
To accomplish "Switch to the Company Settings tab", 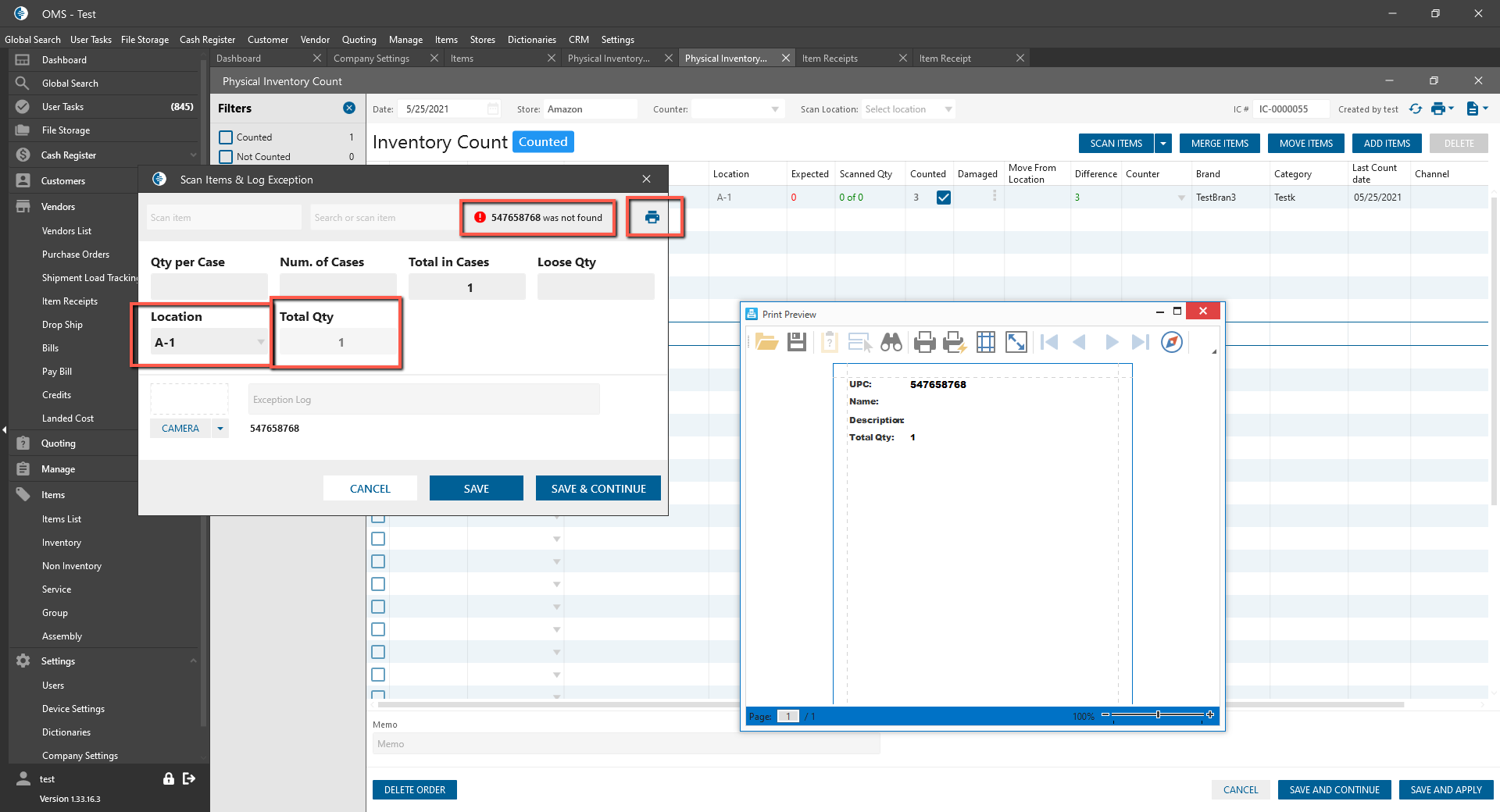I will click(371, 59).
